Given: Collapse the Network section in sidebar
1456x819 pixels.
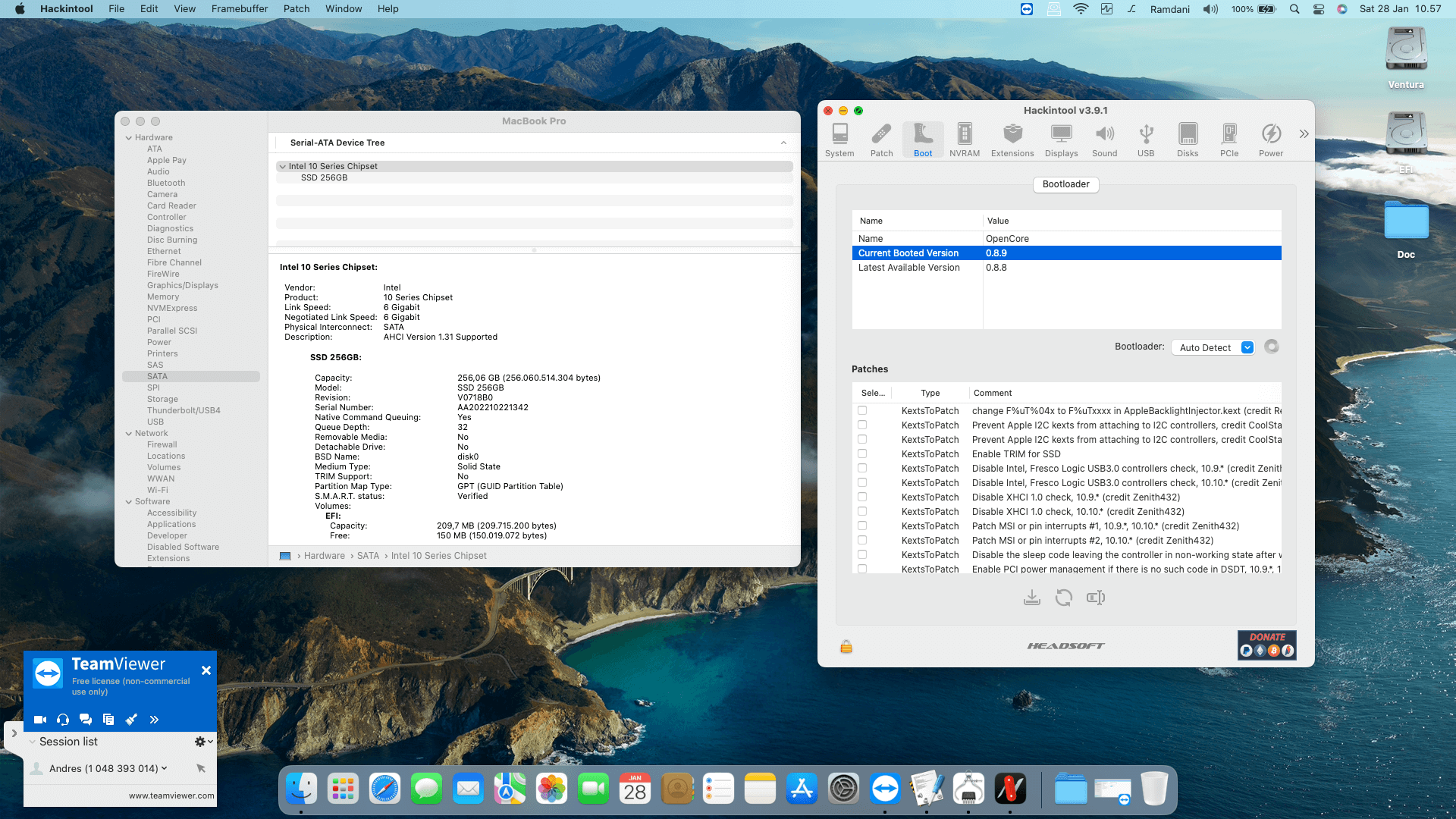Looking at the screenshot, I should point(129,433).
